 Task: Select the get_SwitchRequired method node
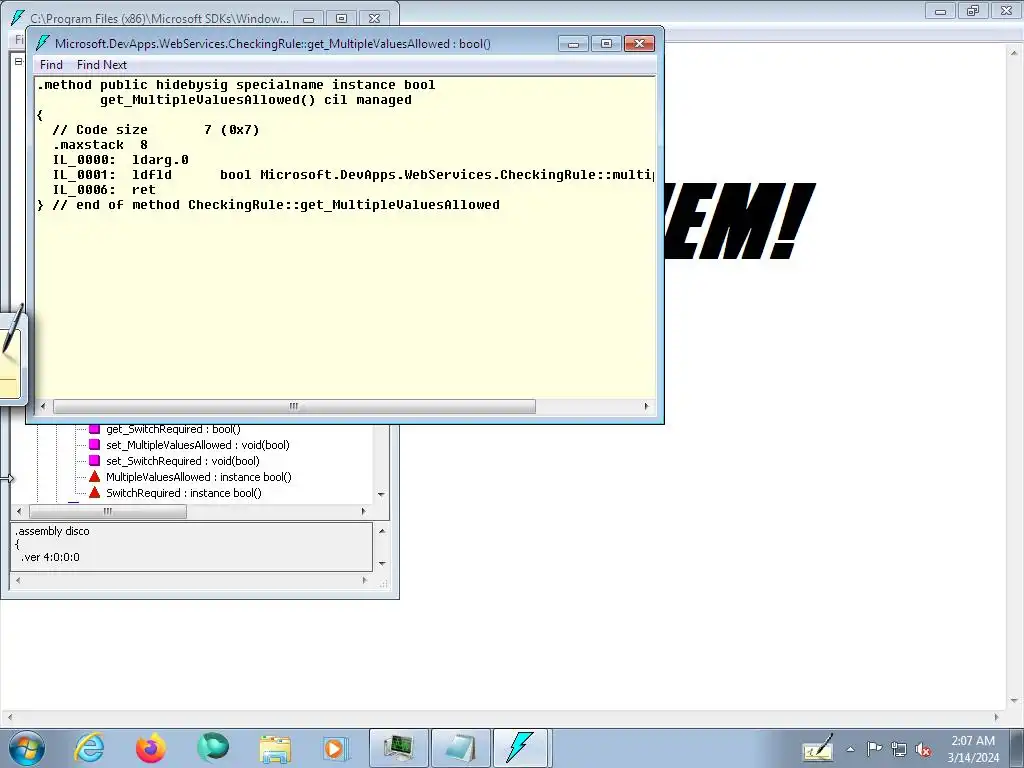click(x=173, y=429)
